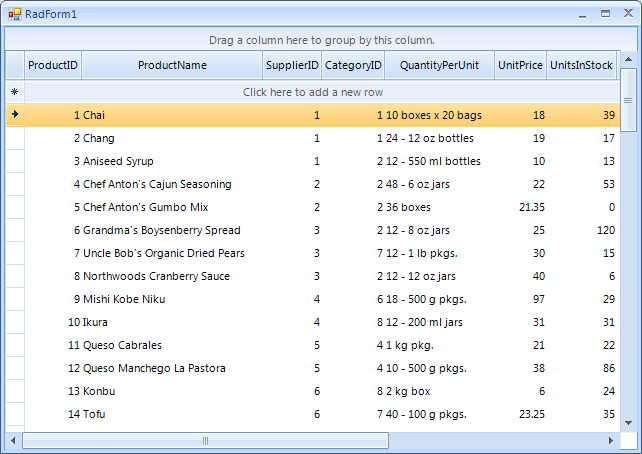The height and width of the screenshot is (454, 642).
Task: Click the vertical scrollbar thumb
Action: pyautogui.click(x=628, y=100)
